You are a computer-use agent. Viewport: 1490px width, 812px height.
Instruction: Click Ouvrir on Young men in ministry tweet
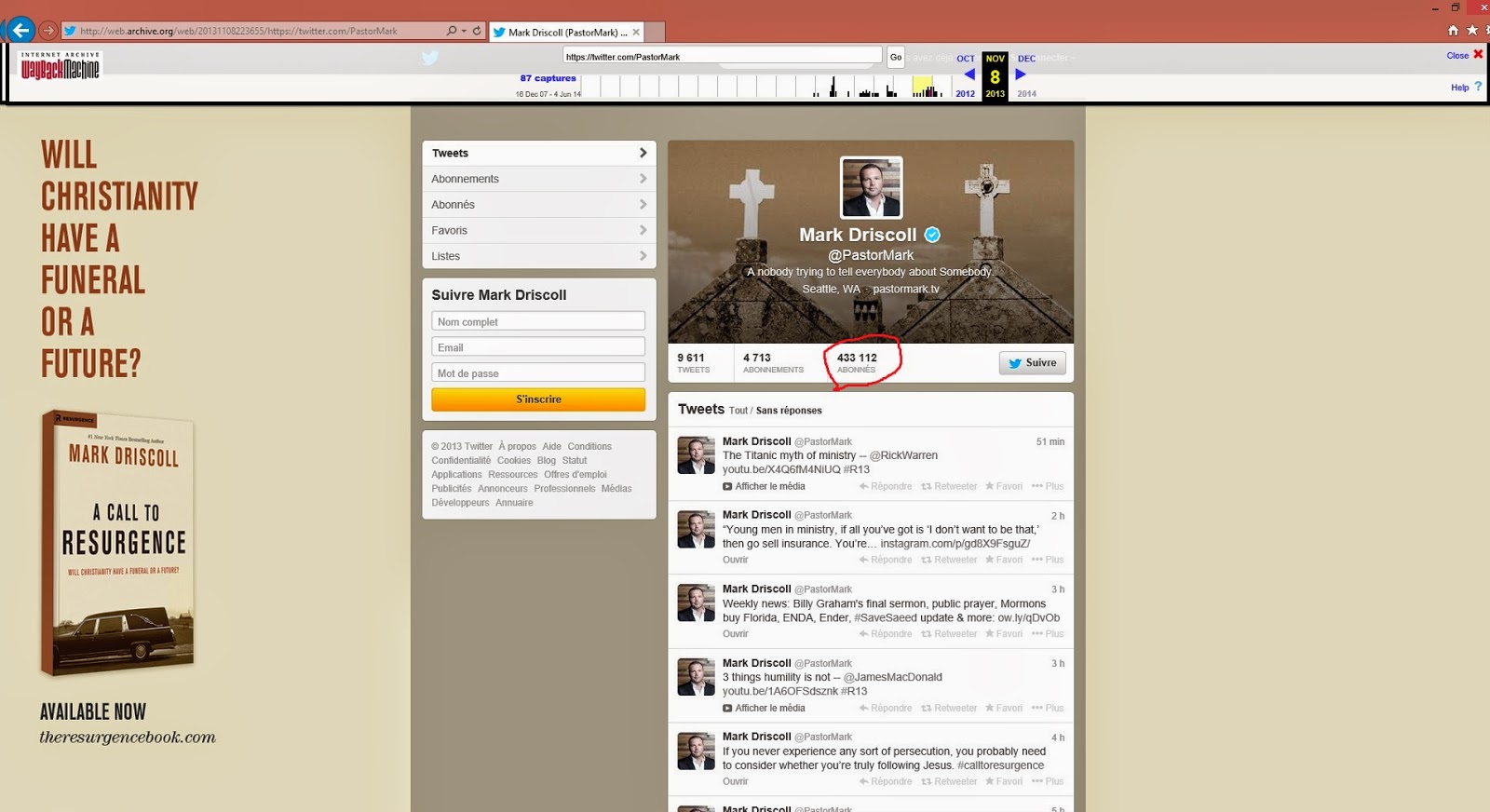coord(736,560)
